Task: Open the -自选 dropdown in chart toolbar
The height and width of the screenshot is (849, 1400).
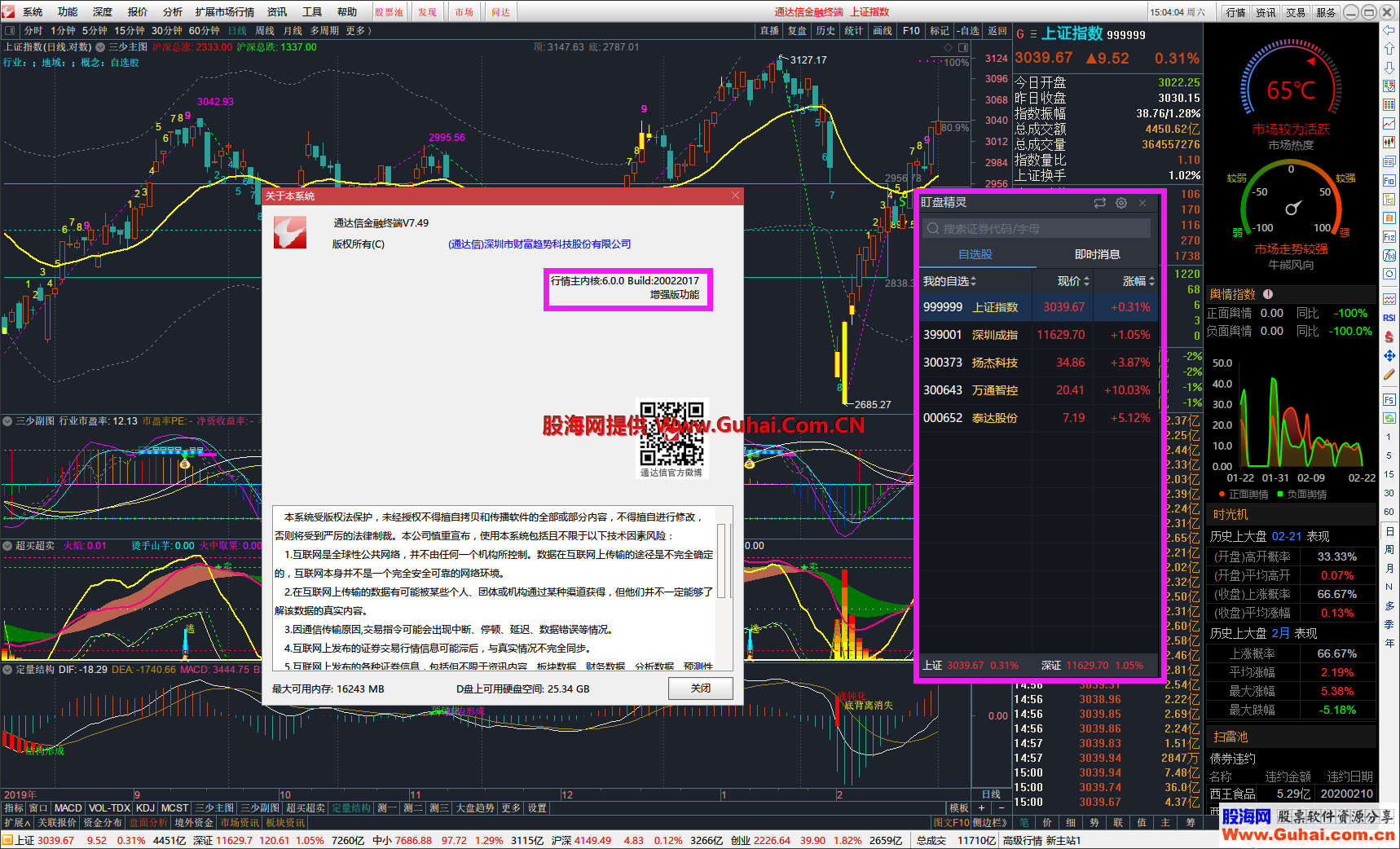Action: tap(967, 31)
